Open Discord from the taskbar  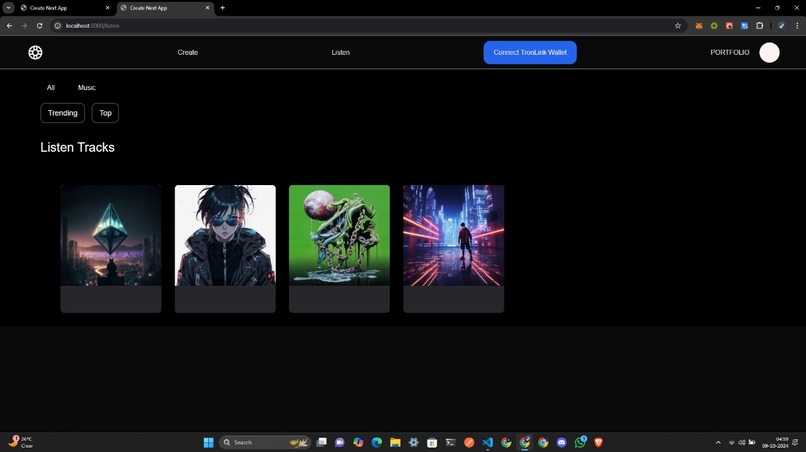tap(562, 442)
